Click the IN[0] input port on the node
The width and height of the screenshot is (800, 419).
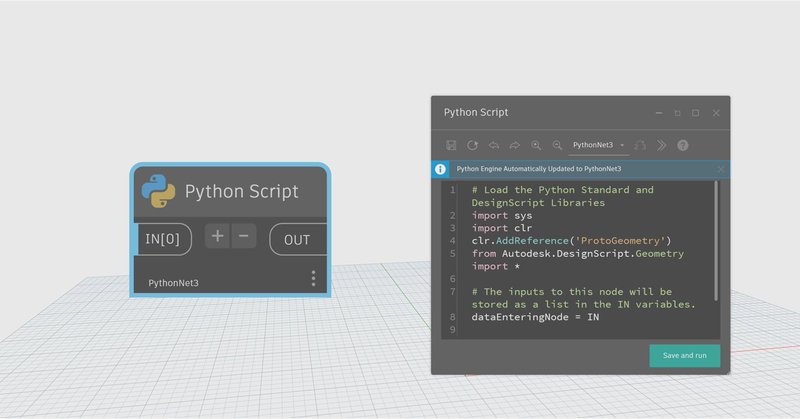click(163, 239)
